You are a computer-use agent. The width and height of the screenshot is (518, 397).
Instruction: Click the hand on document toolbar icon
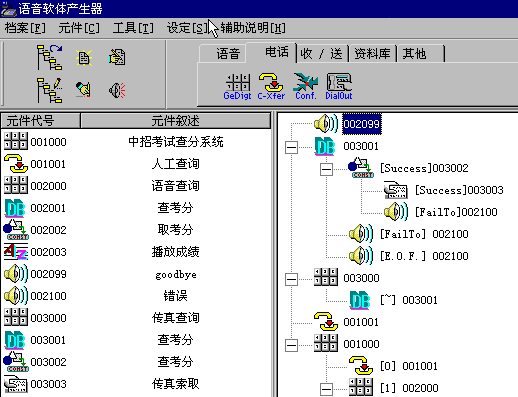[x=117, y=57]
